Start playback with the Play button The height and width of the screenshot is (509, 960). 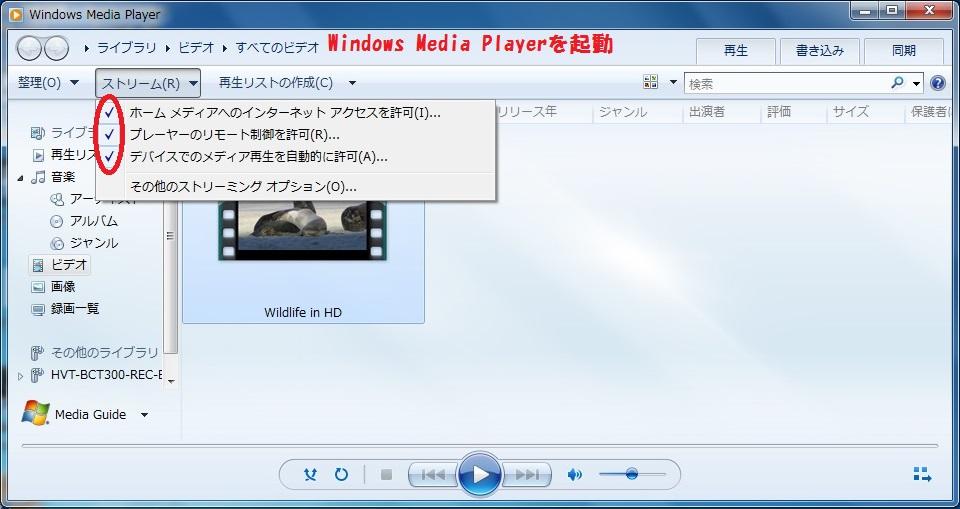pos(481,474)
